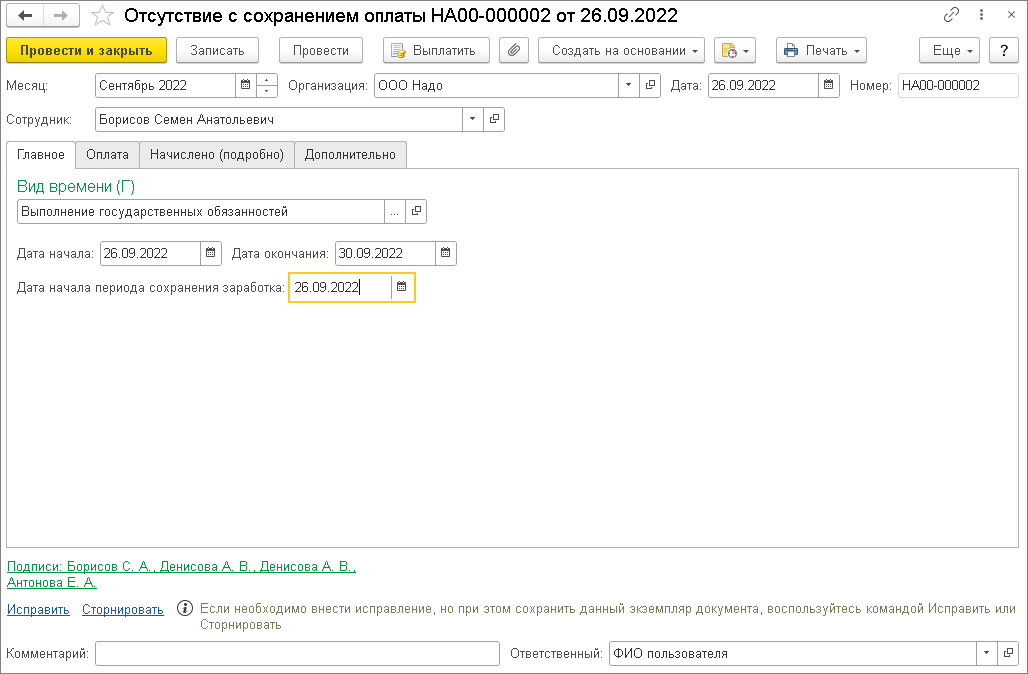
Task: Click the back navigation arrow
Action: click(25, 16)
